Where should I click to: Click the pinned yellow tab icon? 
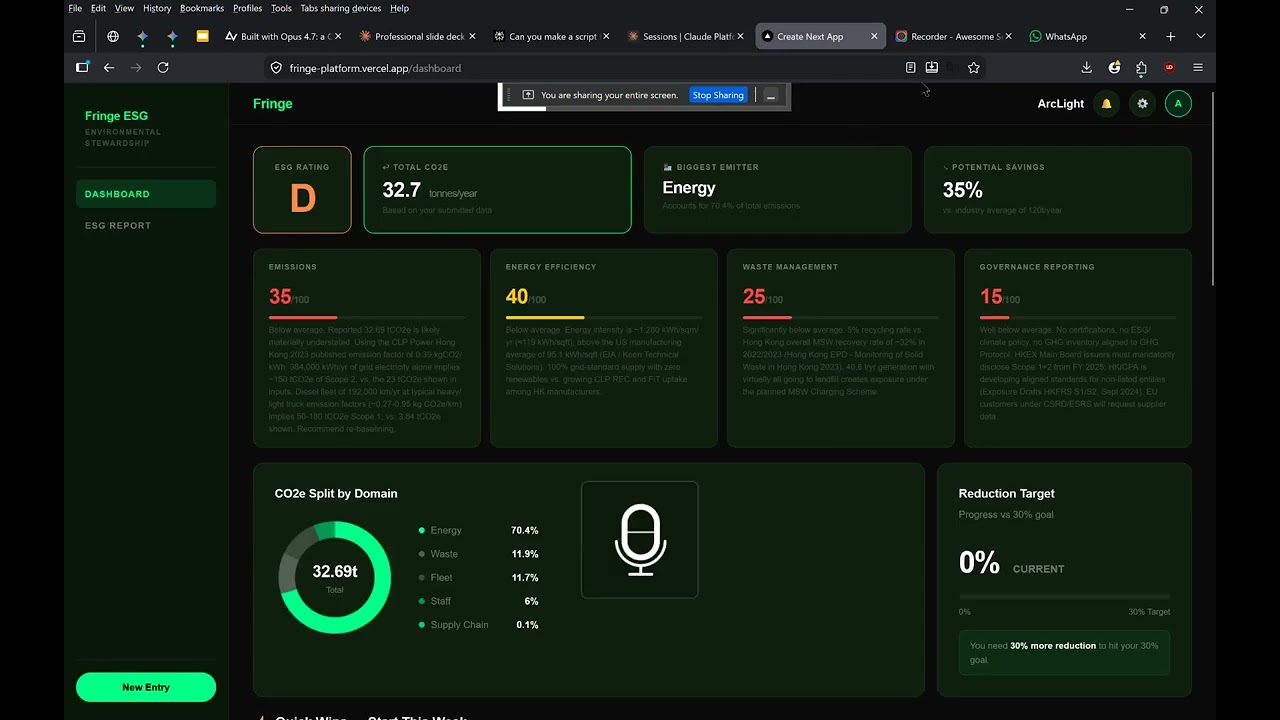(202, 36)
